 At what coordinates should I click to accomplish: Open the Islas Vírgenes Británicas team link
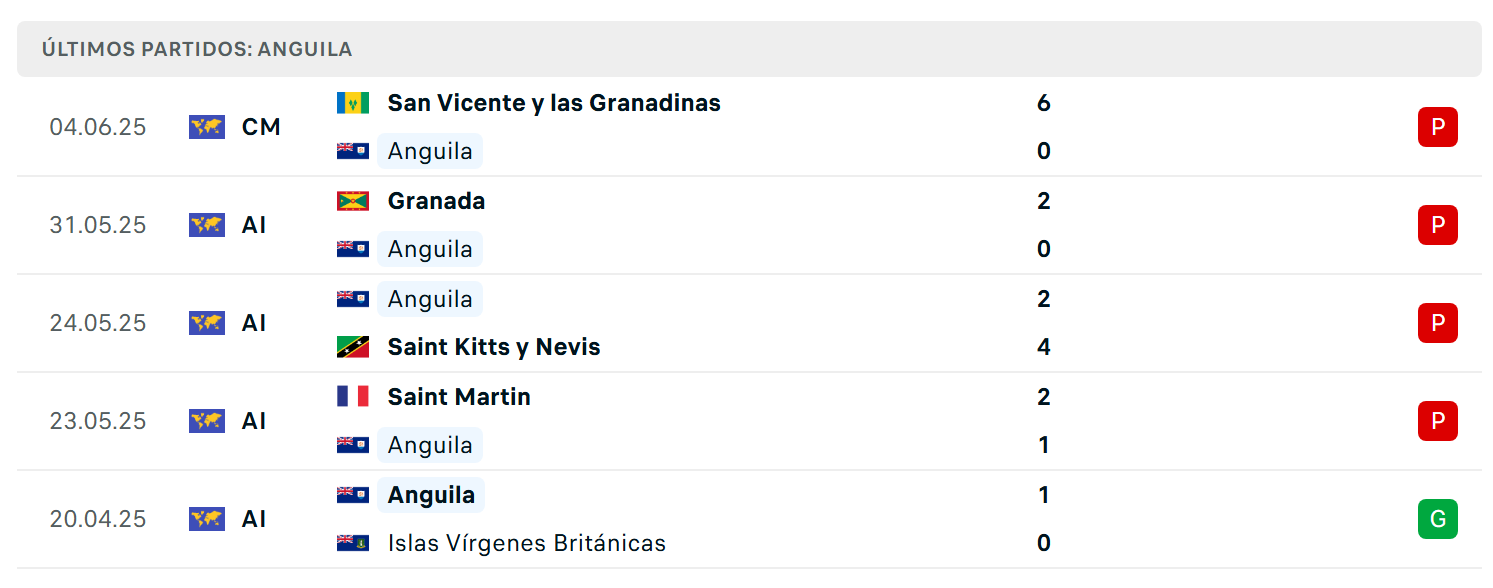tap(527, 543)
